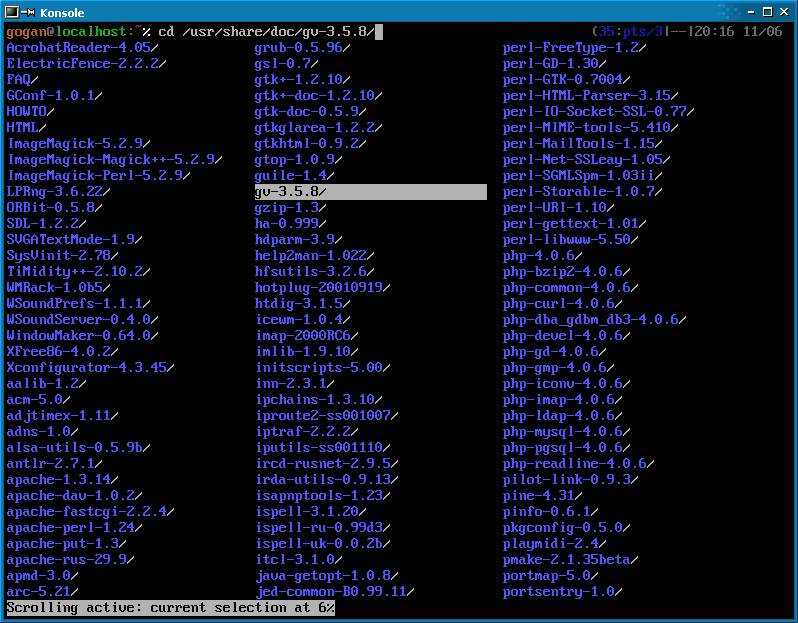Click the FAQ/ directory entry

[x=22, y=80]
